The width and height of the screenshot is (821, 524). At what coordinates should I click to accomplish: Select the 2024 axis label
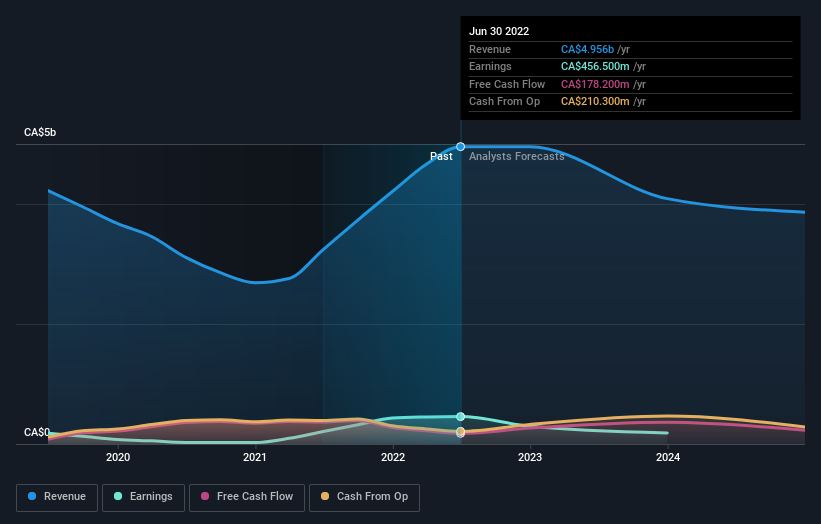click(668, 457)
